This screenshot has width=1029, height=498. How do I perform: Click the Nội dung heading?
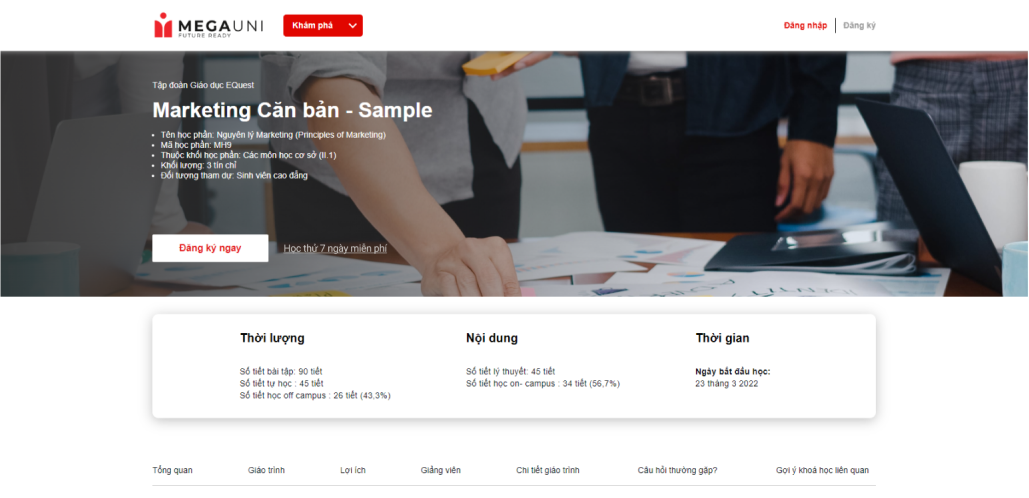click(492, 339)
